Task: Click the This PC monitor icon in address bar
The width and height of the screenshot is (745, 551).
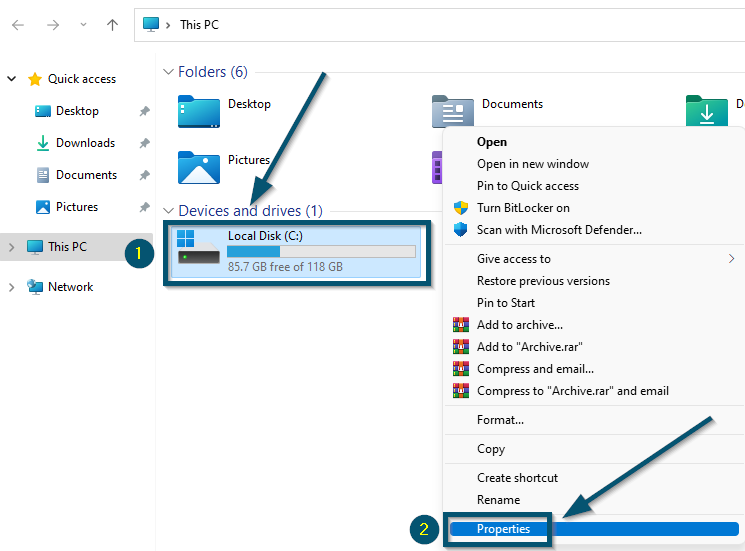Action: coord(151,24)
